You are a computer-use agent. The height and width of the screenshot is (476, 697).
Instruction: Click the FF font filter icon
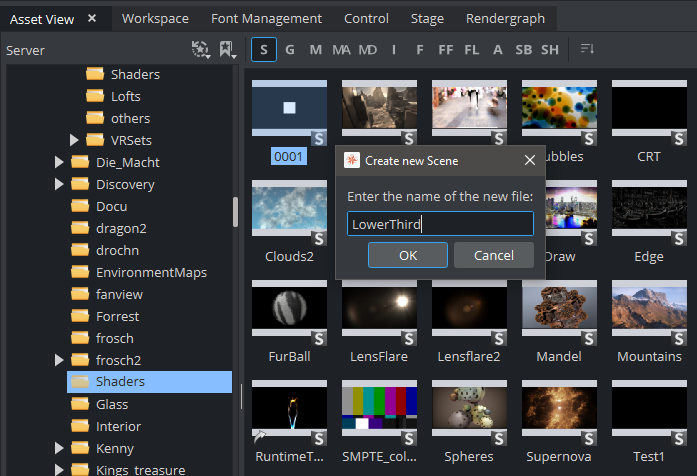tap(445, 49)
